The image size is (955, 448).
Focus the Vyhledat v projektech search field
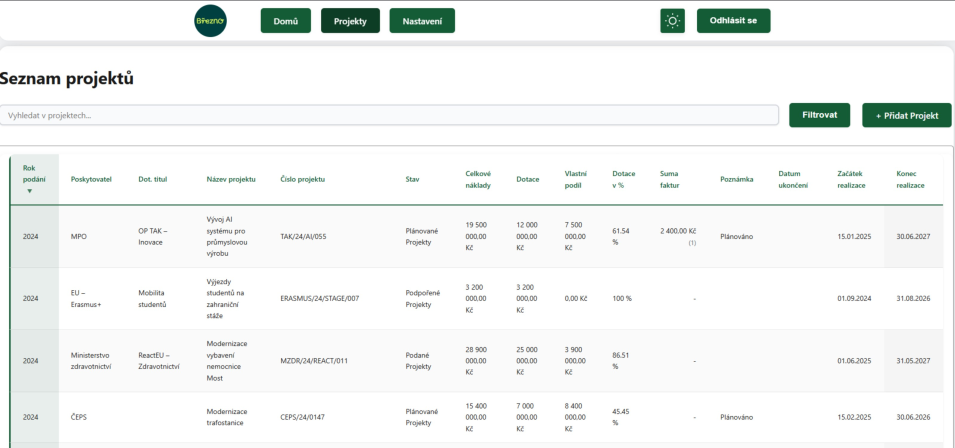click(x=389, y=115)
